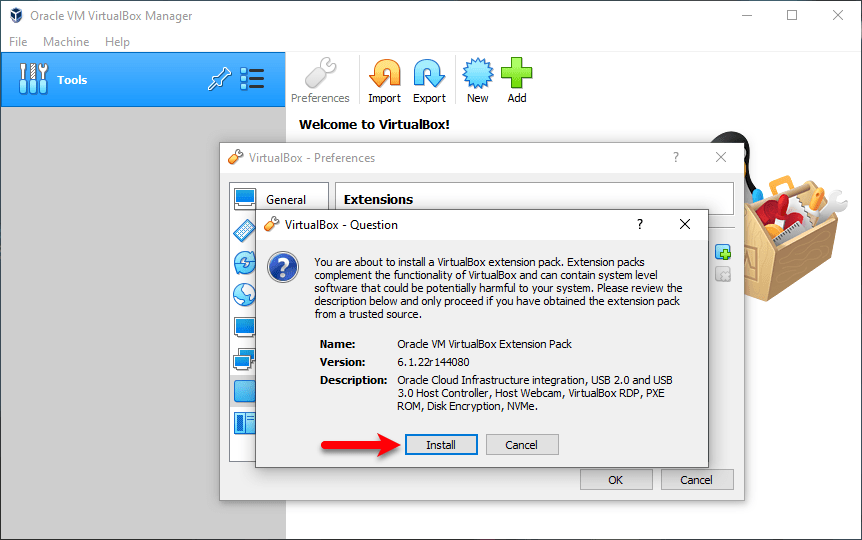862x540 pixels.
Task: Open the Machine menu
Action: click(x=66, y=42)
